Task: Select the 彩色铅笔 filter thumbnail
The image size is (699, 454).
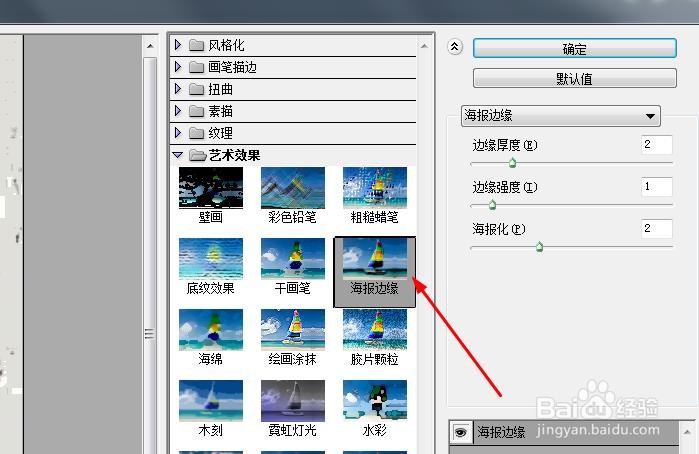Action: click(293, 188)
